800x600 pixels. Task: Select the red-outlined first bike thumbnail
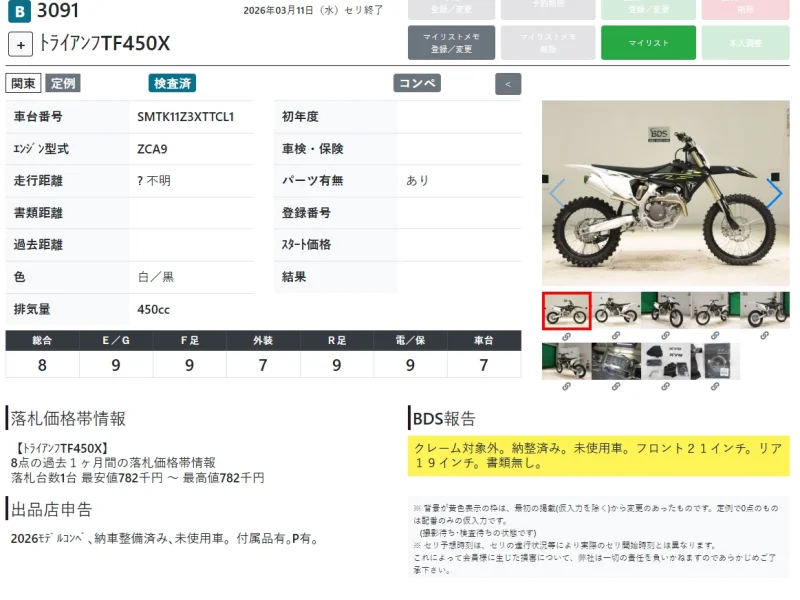tap(566, 311)
